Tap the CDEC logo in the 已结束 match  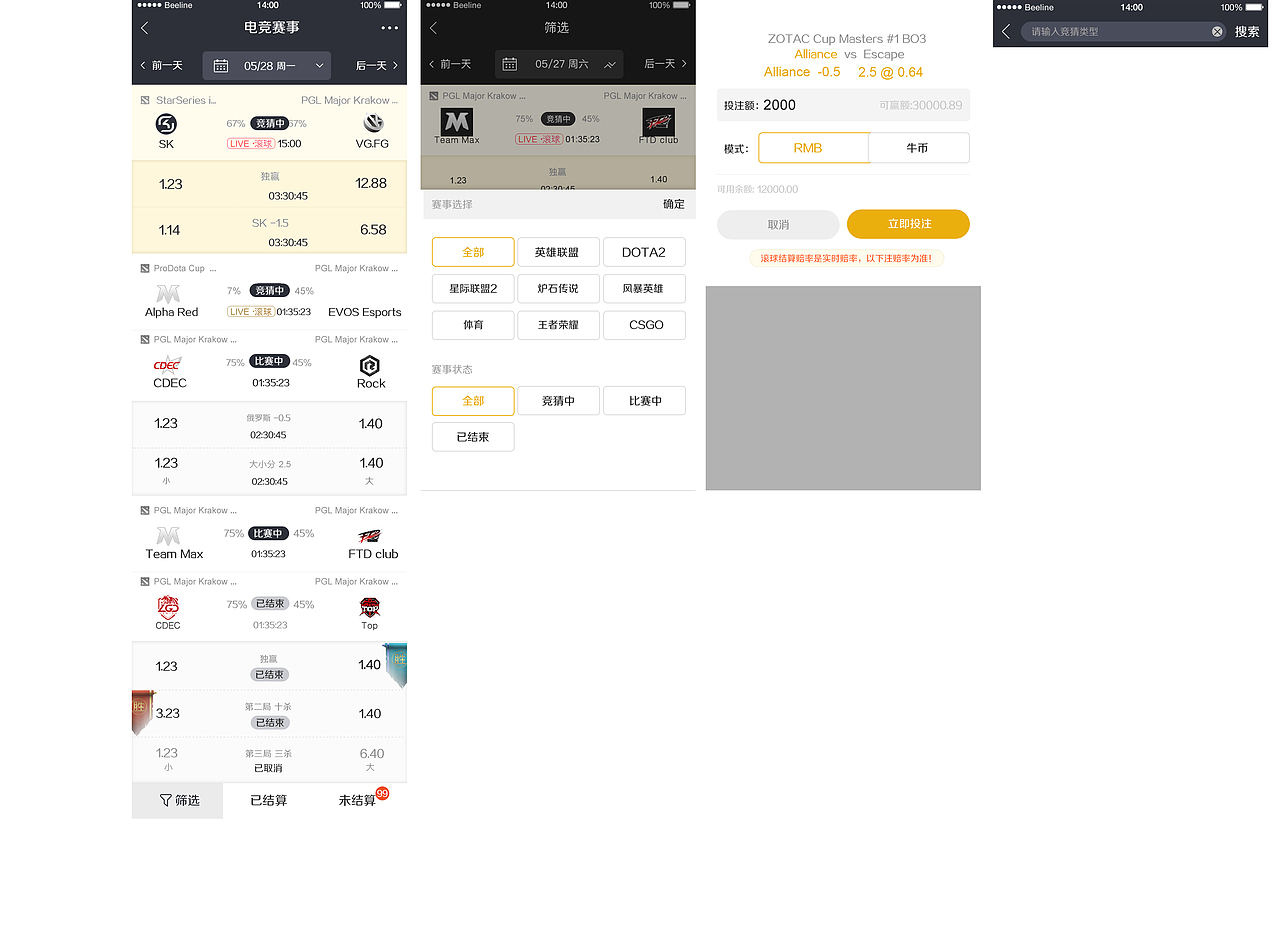point(168,607)
